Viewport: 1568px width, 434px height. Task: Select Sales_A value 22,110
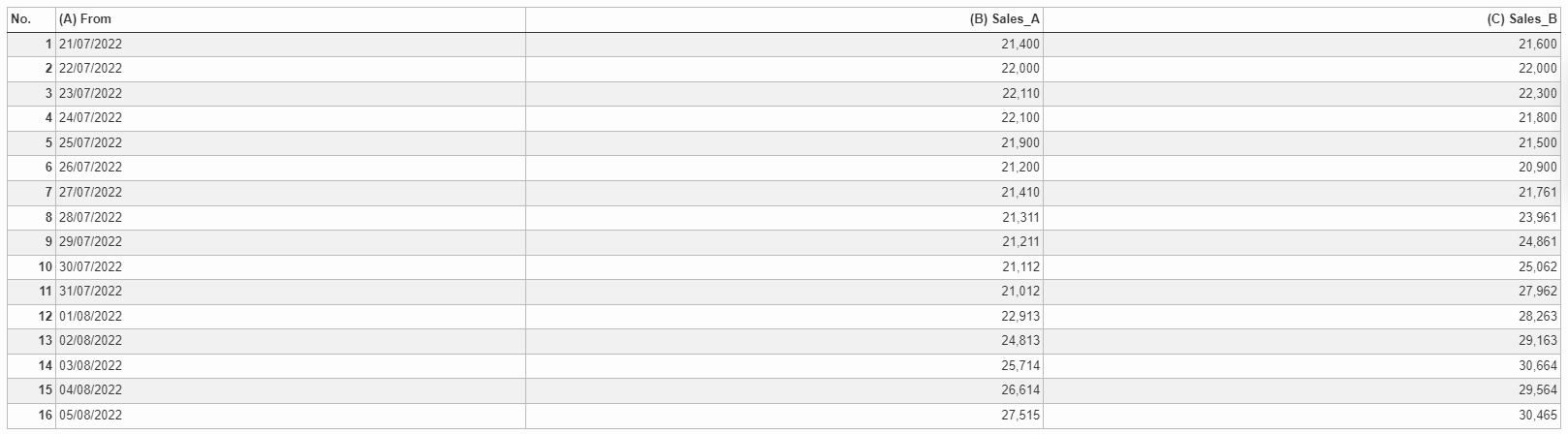click(x=784, y=94)
